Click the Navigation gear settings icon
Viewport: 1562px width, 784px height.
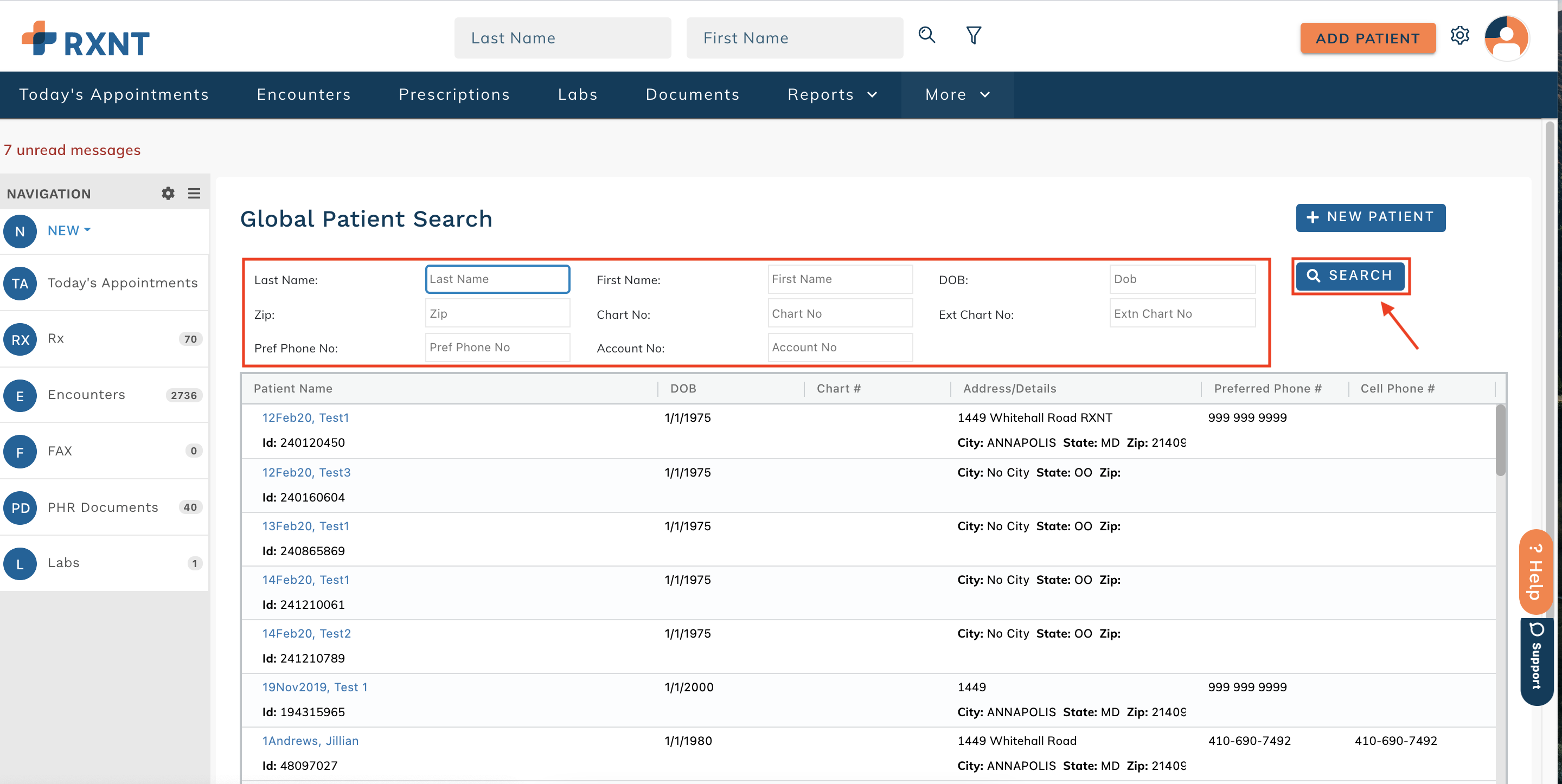(x=168, y=193)
